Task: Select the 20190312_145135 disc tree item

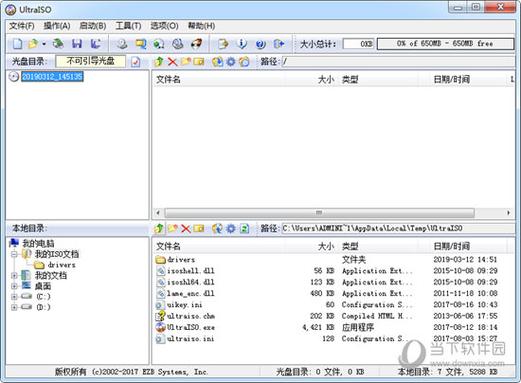Action: pos(52,77)
